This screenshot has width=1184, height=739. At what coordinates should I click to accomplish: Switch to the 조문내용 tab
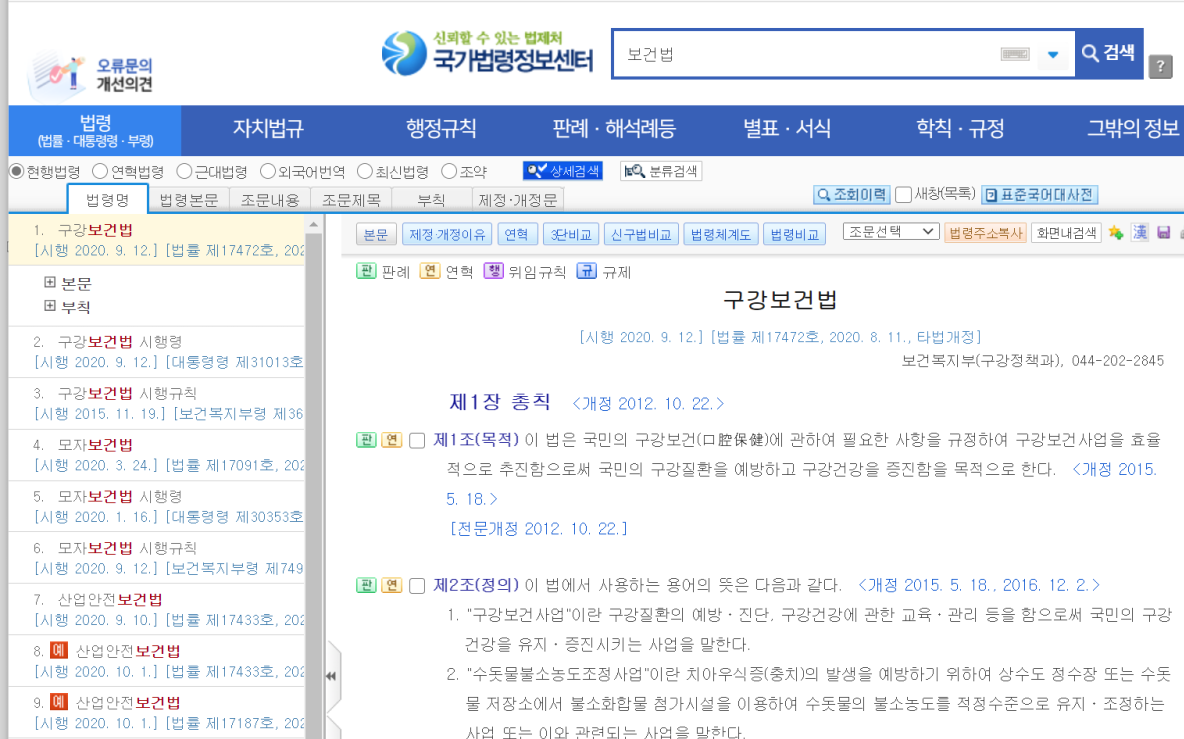click(x=270, y=200)
